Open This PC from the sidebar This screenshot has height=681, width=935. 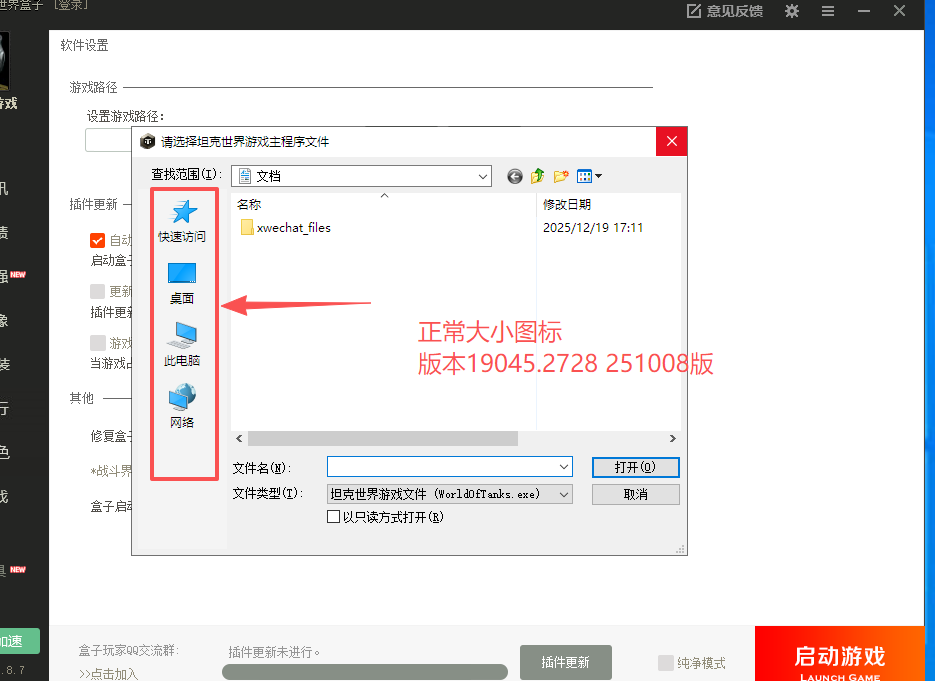182,336
